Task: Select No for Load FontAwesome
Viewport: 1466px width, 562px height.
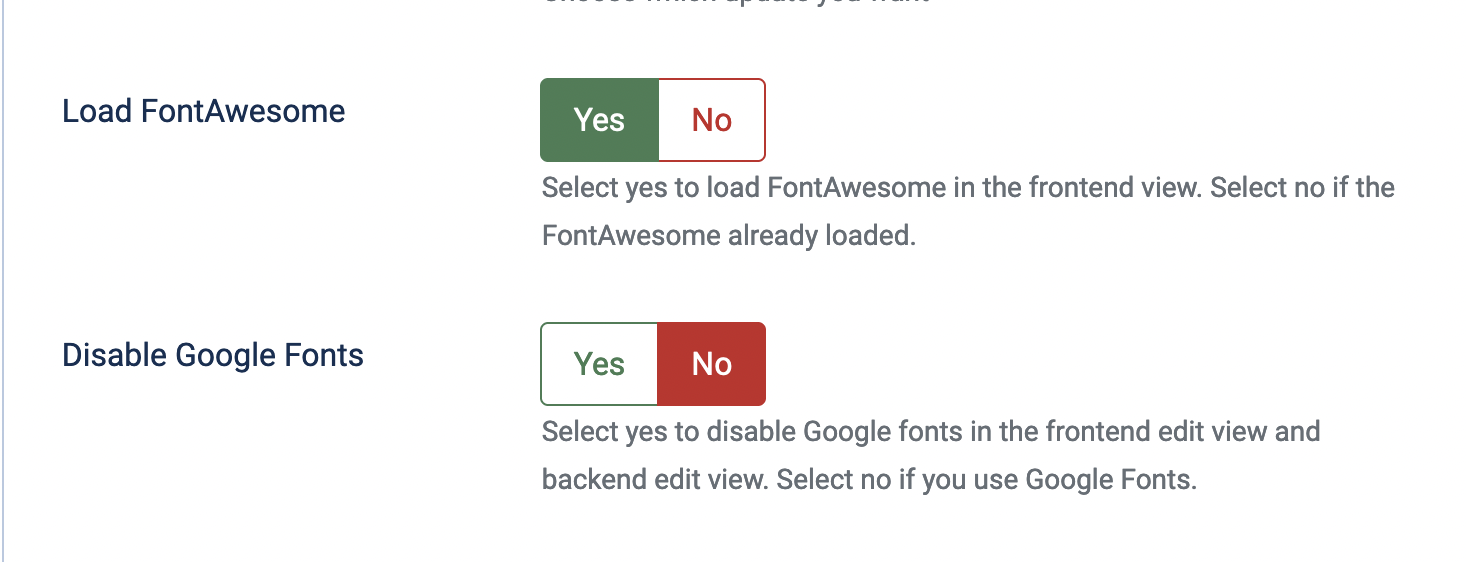Action: point(712,120)
